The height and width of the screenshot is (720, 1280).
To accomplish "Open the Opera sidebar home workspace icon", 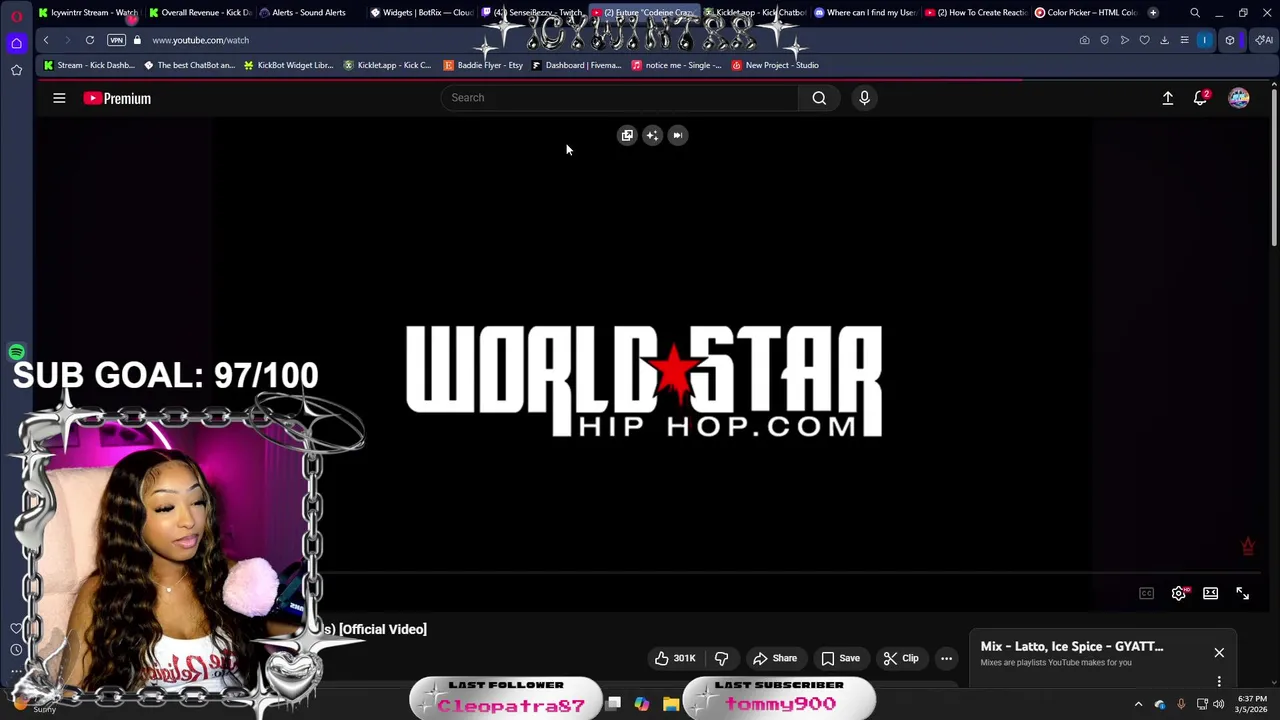I will pos(16,43).
